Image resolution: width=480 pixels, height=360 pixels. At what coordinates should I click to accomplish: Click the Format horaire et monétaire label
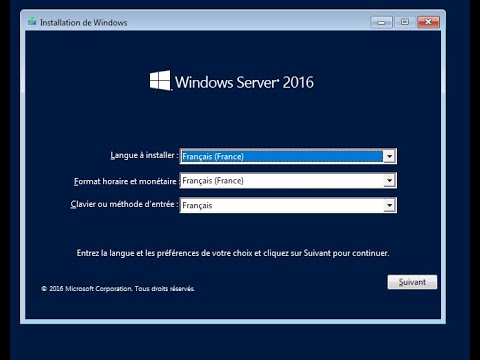click(x=126, y=181)
